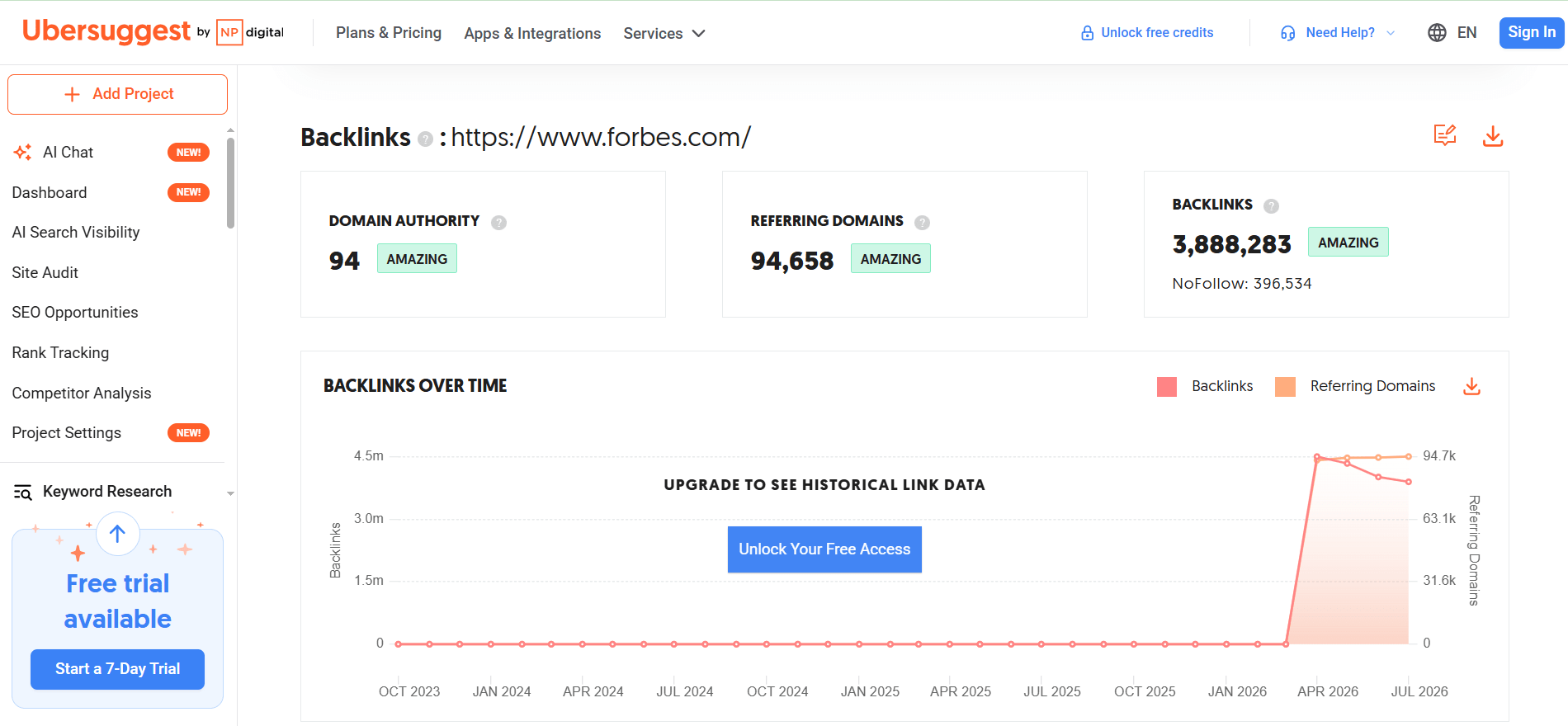This screenshot has height=726, width=1568.
Task: Click the feedback edit icon near title
Action: [x=1445, y=135]
